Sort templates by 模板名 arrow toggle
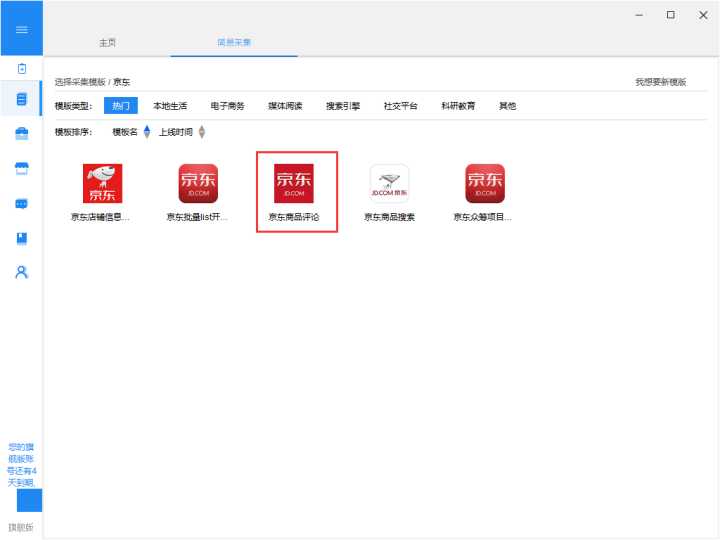 pos(147,132)
